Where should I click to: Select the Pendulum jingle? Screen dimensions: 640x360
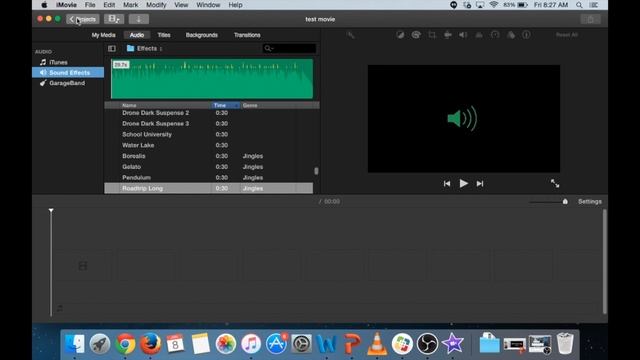coord(209,178)
